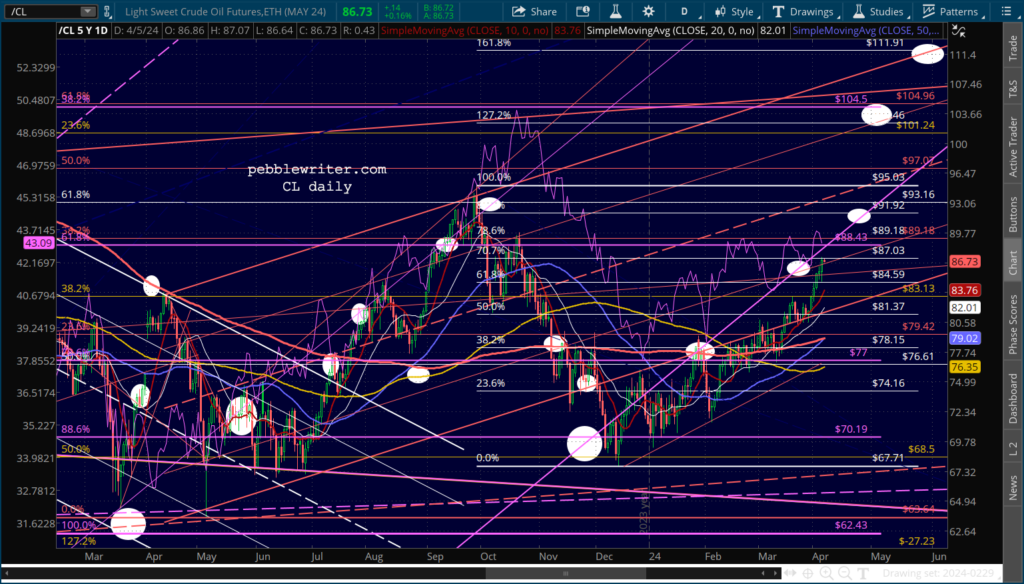Screen dimensions: 1024x584
Task: Open the Studies flask button
Action: [876, 12]
